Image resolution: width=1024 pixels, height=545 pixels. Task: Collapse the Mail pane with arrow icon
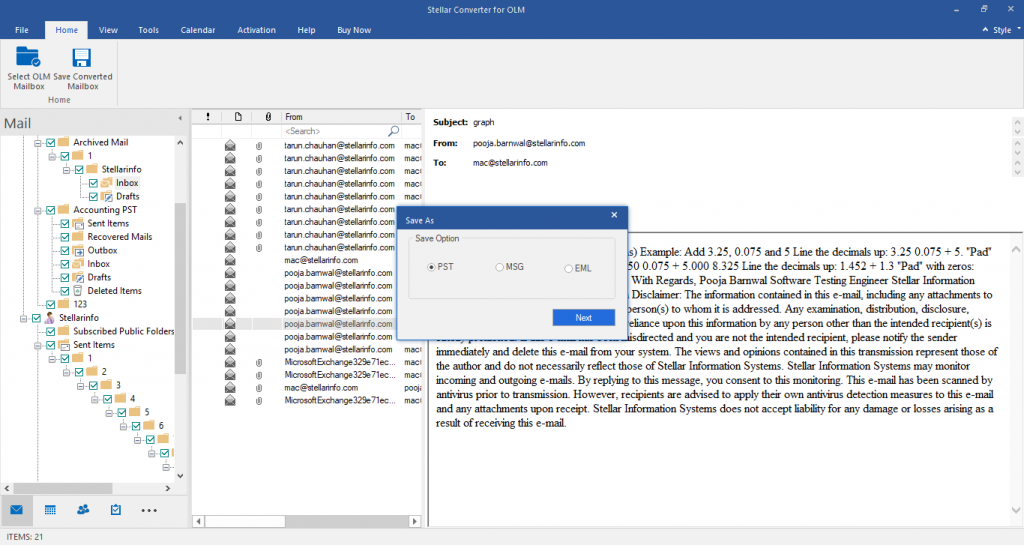coord(180,118)
